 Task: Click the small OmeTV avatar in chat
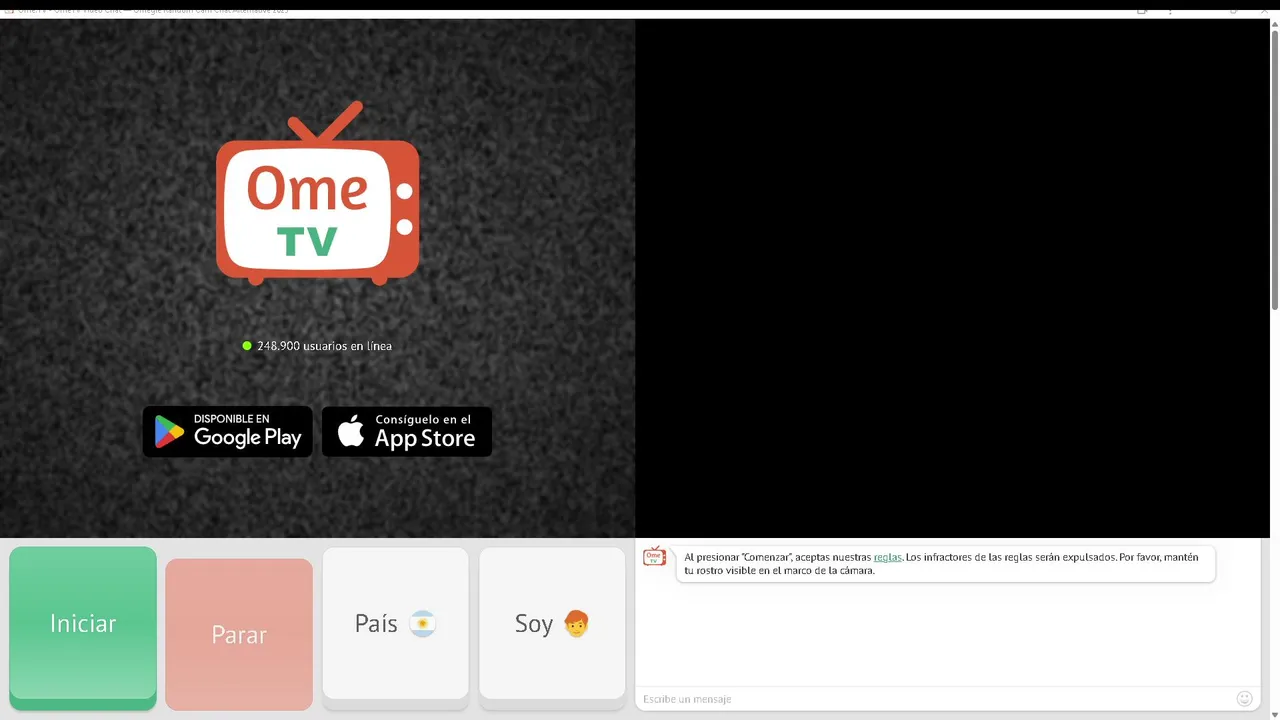click(x=654, y=556)
